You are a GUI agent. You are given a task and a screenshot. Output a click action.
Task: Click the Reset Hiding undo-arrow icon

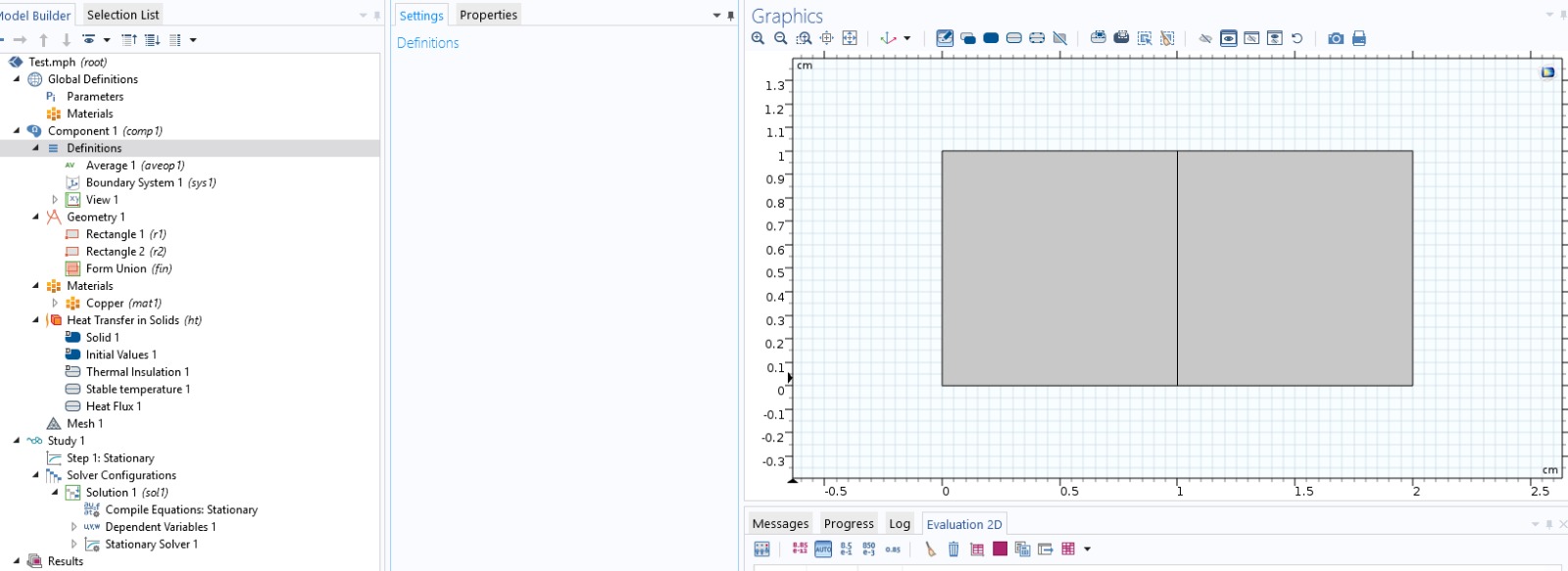click(1298, 38)
